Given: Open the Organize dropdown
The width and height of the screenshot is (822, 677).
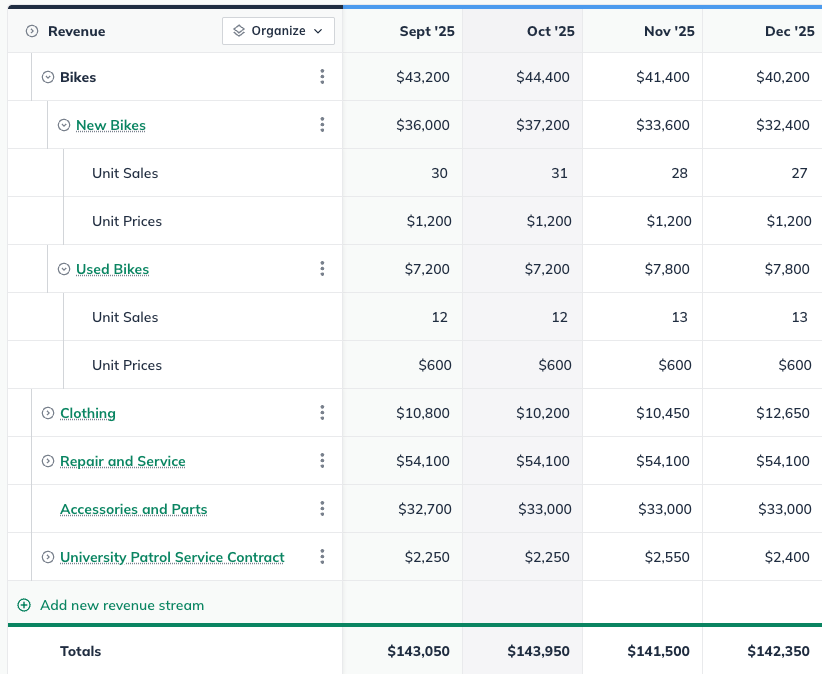Looking at the screenshot, I should tap(278, 31).
